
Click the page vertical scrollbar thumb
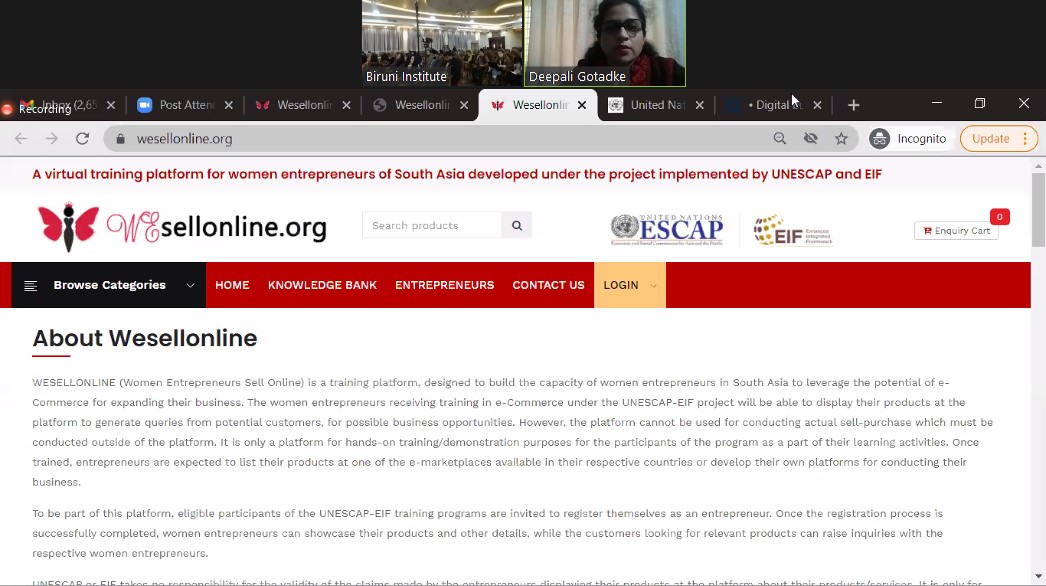pyautogui.click(x=1039, y=210)
